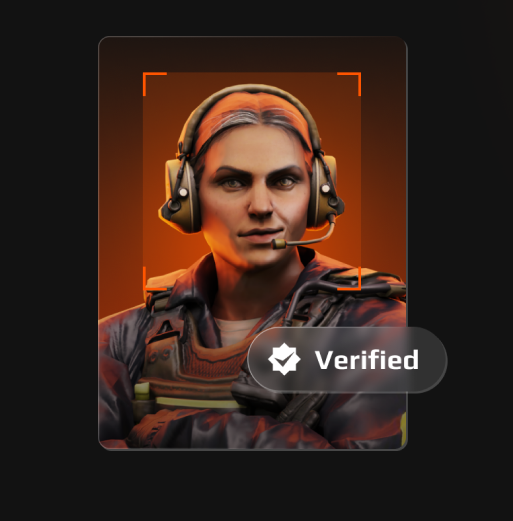Image resolution: width=513 pixels, height=521 pixels.
Task: Click the yellow-green strap on the vest
Action: click(197, 403)
